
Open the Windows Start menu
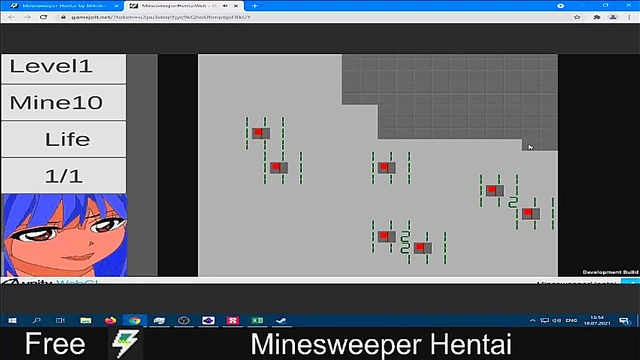[x=12, y=320]
